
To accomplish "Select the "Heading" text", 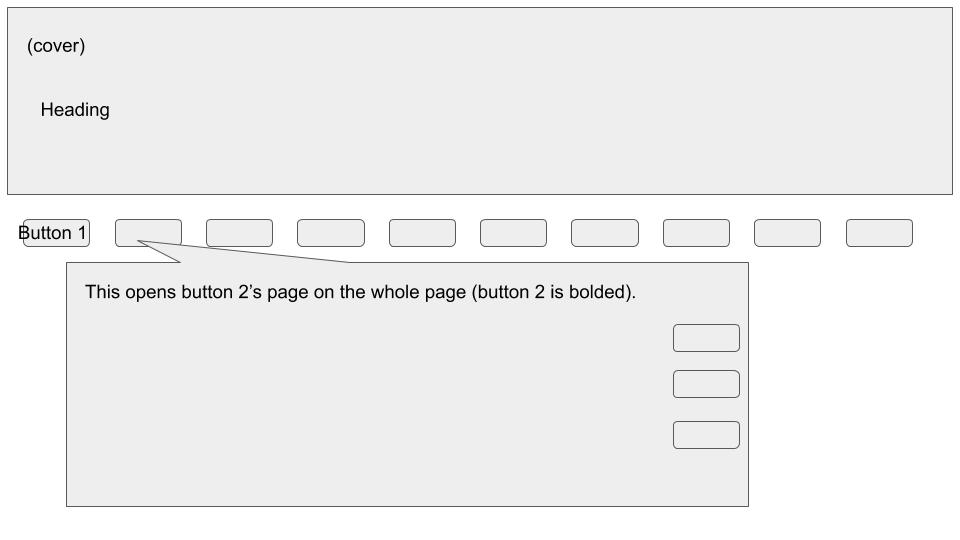I will point(75,110).
